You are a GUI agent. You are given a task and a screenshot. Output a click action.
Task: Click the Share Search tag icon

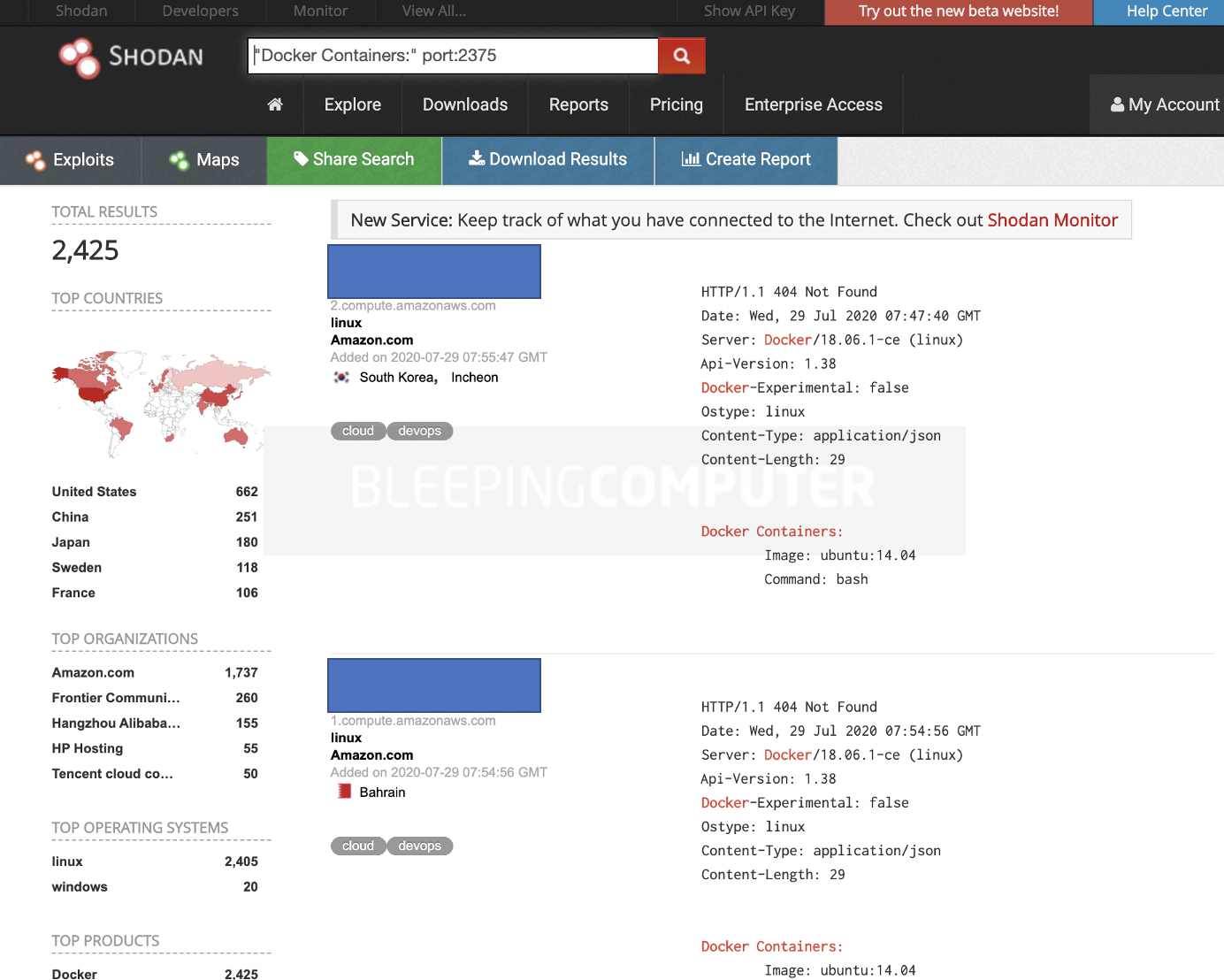pyautogui.click(x=301, y=159)
